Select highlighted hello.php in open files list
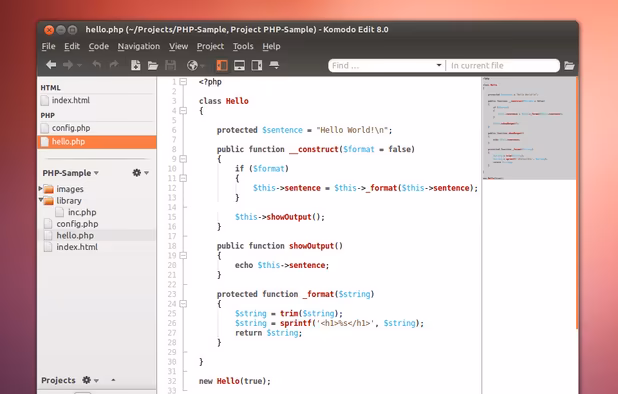 click(x=97, y=142)
